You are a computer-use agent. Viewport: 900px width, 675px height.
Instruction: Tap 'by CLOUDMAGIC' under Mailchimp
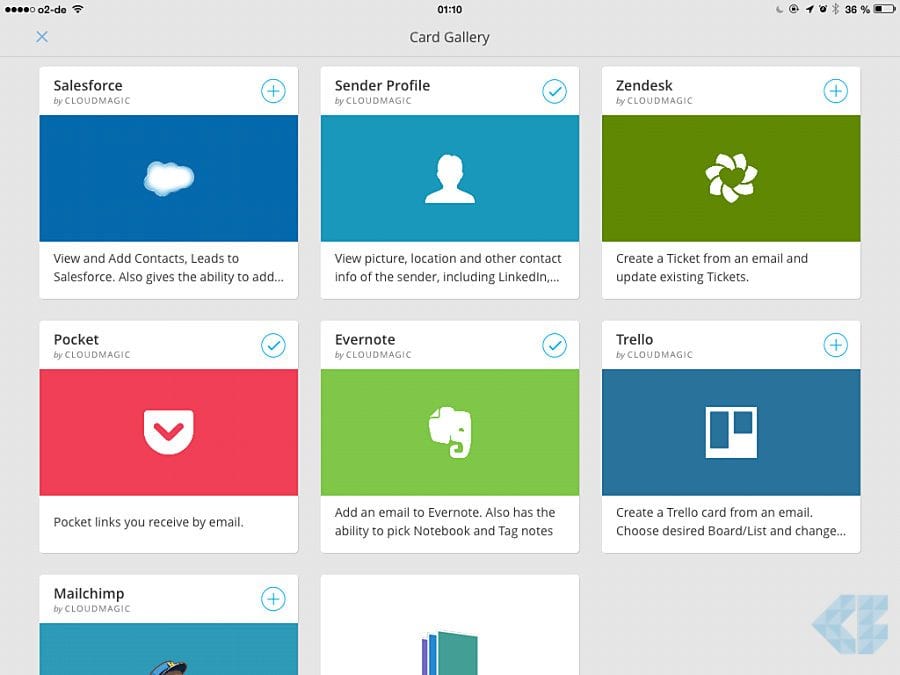pyautogui.click(x=92, y=609)
